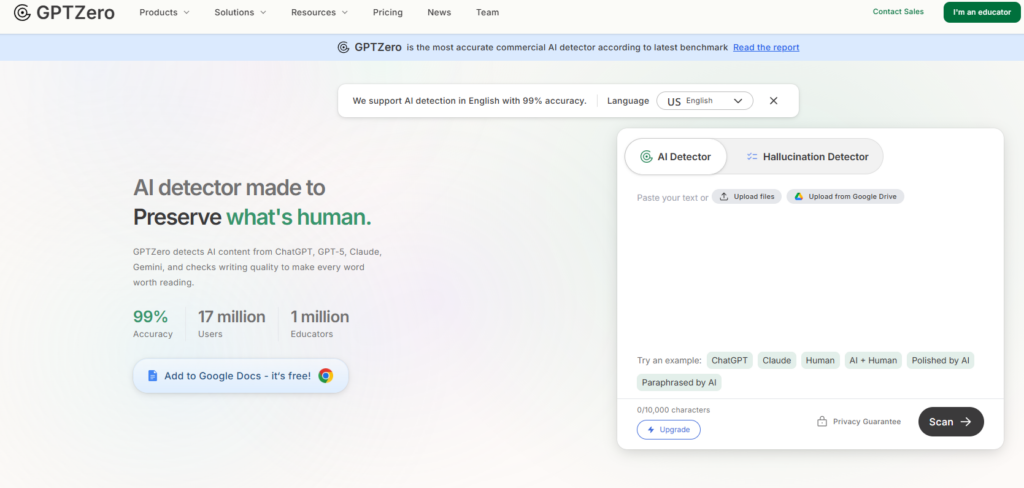
Task: Click the Preserve what's human headline
Action: (x=252, y=218)
